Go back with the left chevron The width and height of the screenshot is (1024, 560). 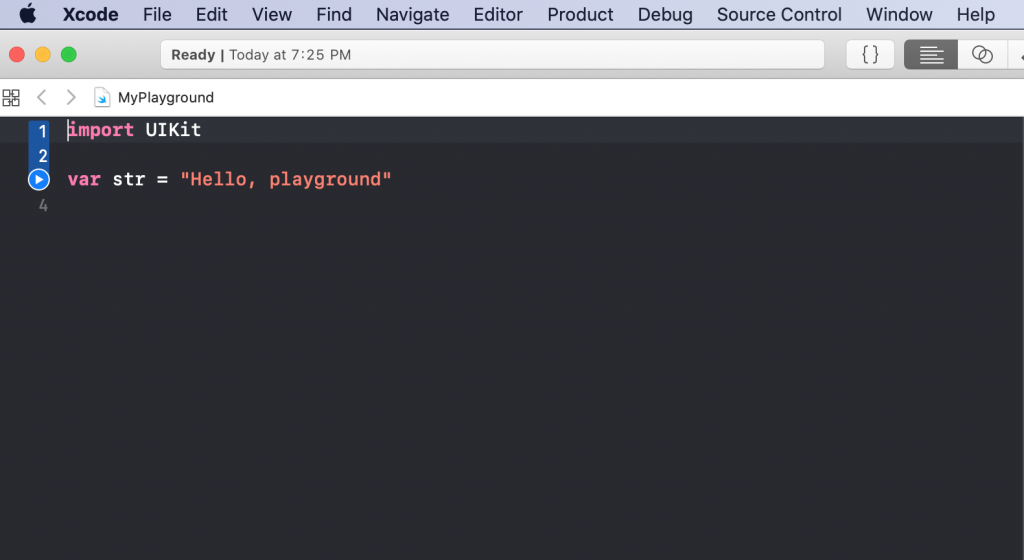(x=42, y=97)
